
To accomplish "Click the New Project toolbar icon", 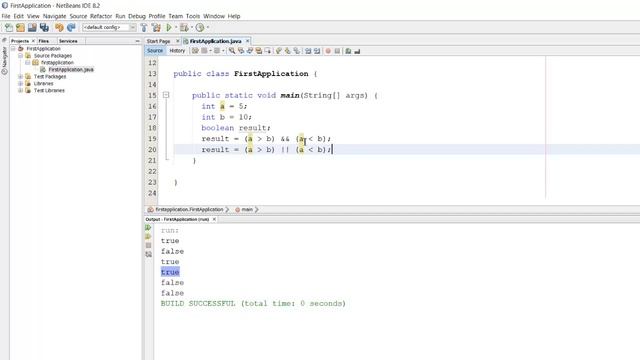I will pyautogui.click(x=20, y=27).
